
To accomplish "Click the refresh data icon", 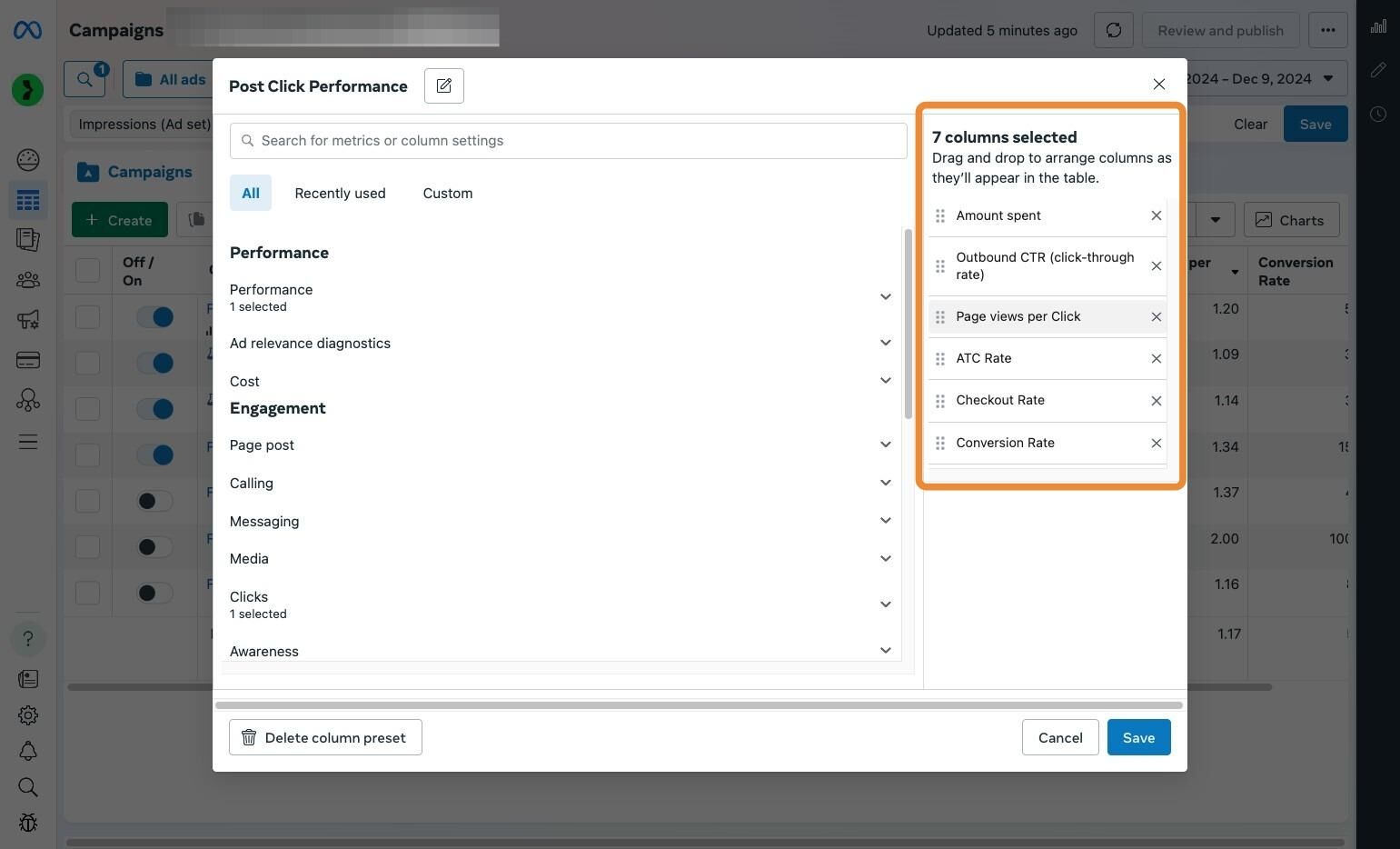I will coord(1113,30).
